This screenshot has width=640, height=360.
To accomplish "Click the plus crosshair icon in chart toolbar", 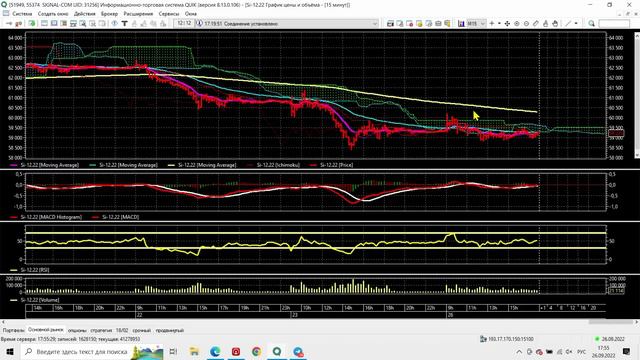I will [x=492, y=24].
